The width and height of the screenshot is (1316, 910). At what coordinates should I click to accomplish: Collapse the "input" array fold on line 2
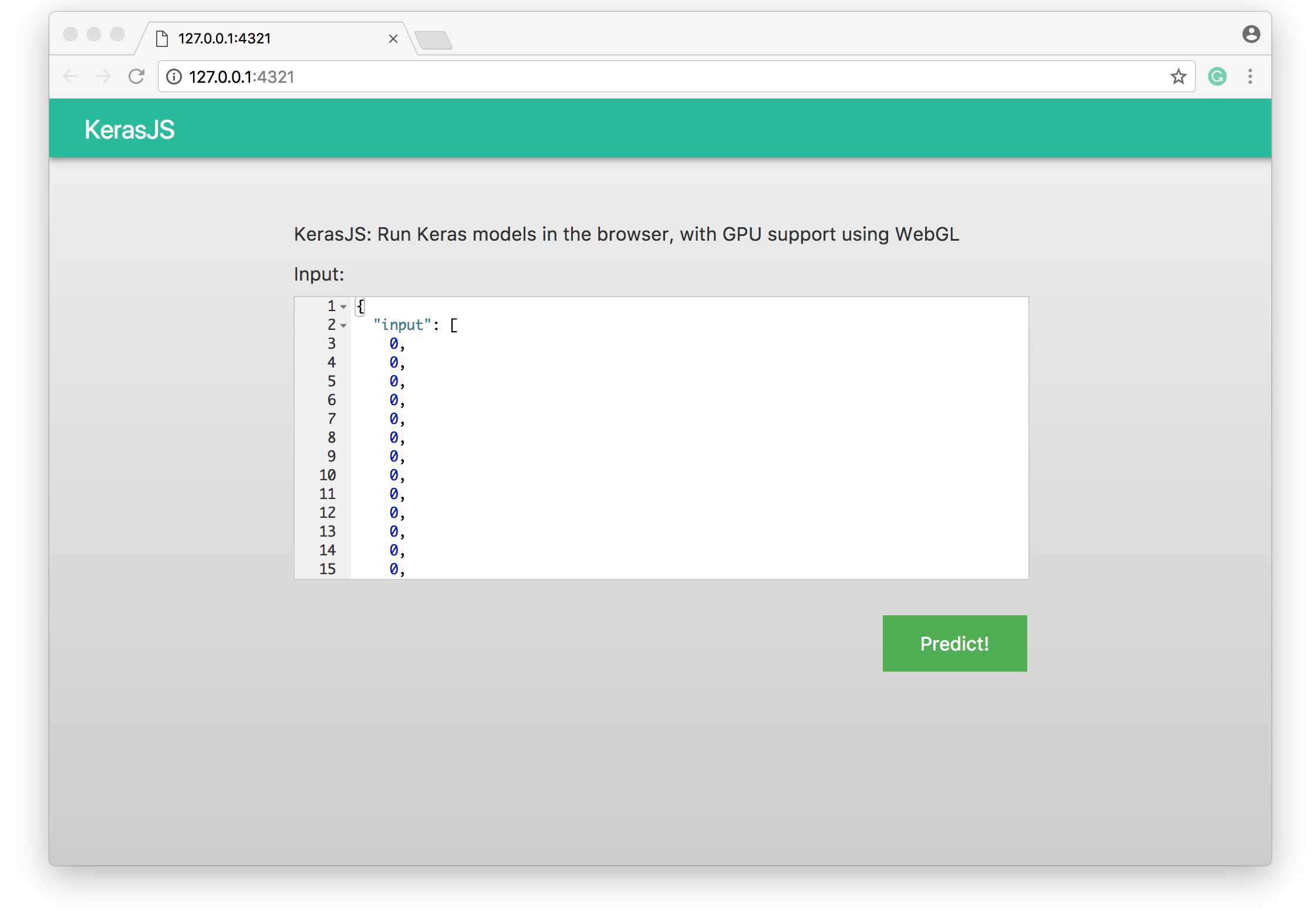pos(344,325)
